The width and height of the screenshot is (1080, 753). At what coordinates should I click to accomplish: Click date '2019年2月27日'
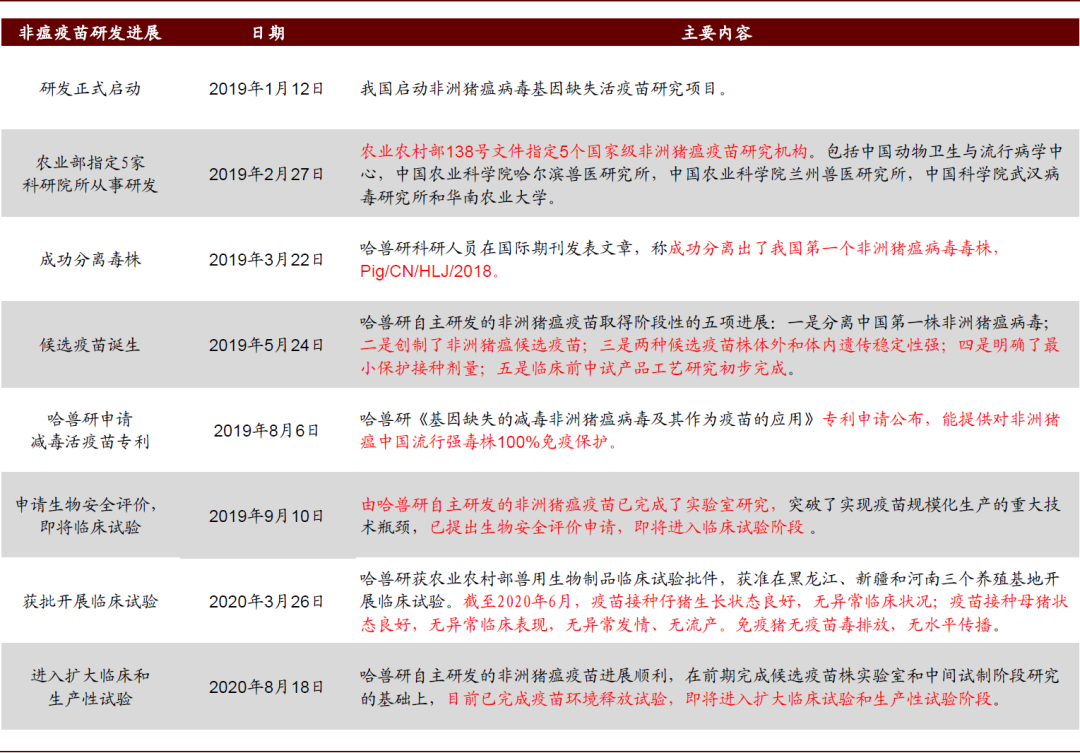pos(266,174)
